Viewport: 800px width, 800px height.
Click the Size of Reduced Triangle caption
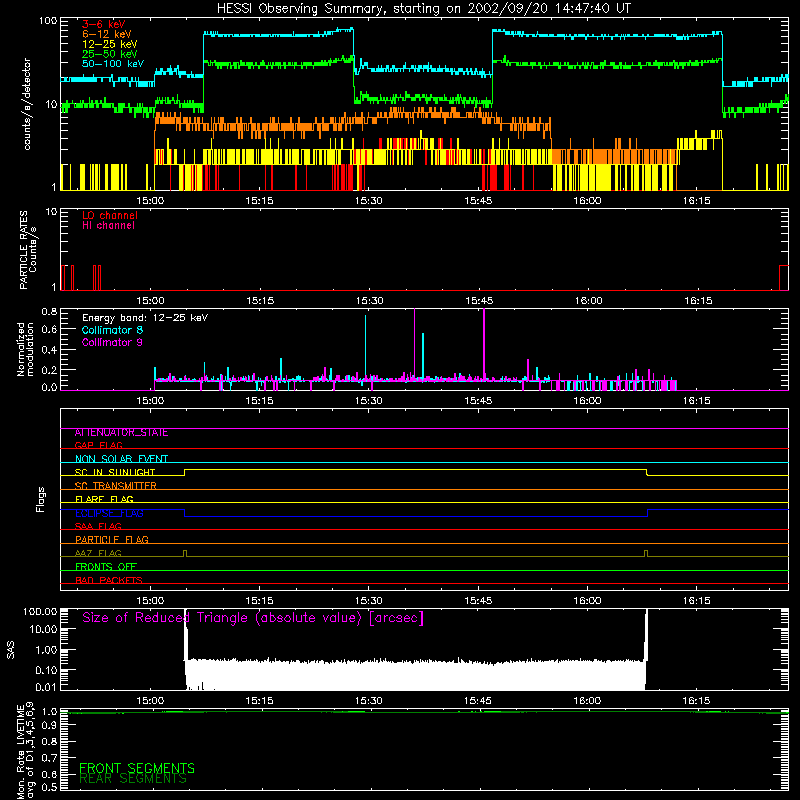pyautogui.click(x=253, y=618)
